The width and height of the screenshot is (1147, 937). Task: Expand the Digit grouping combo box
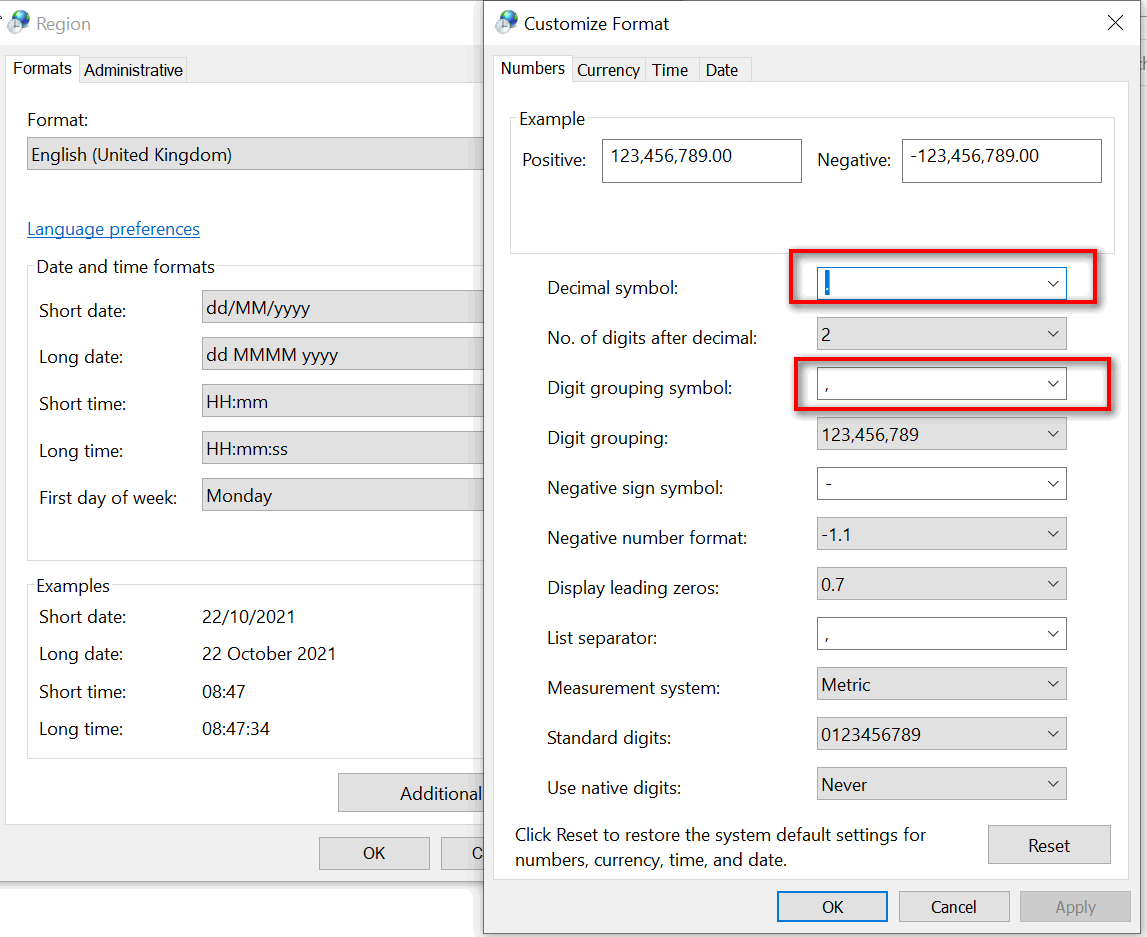1052,434
